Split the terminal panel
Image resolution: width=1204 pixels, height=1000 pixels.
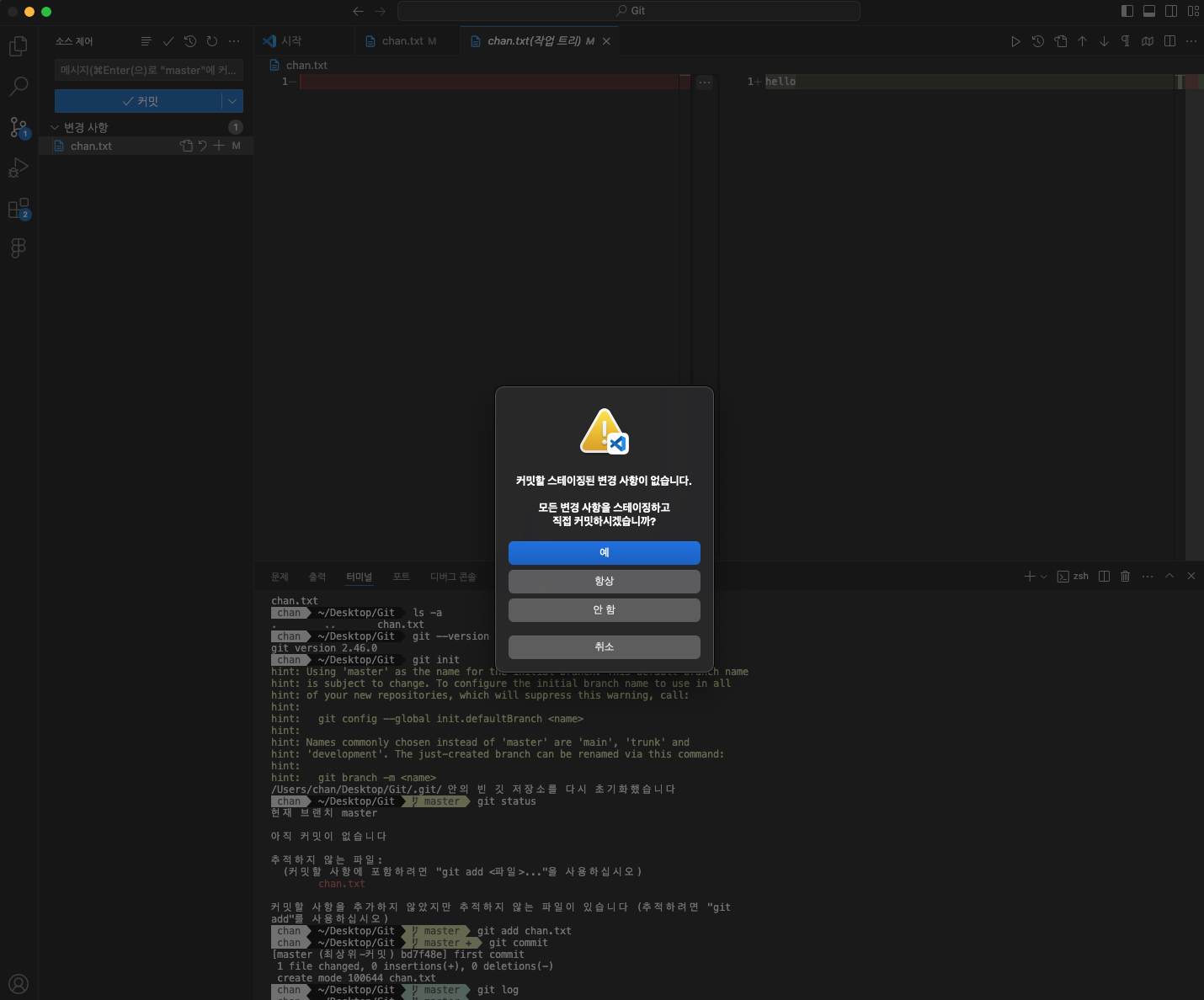[x=1104, y=577]
